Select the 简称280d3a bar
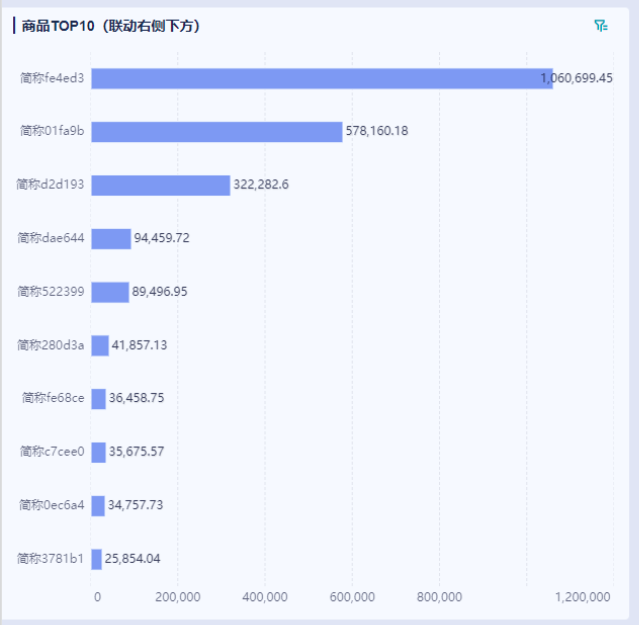The height and width of the screenshot is (625, 639). (x=100, y=345)
